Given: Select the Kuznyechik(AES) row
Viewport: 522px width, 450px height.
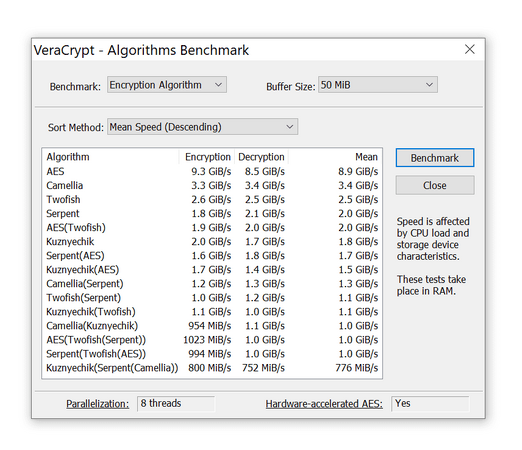Looking at the screenshot, I should tap(212, 269).
